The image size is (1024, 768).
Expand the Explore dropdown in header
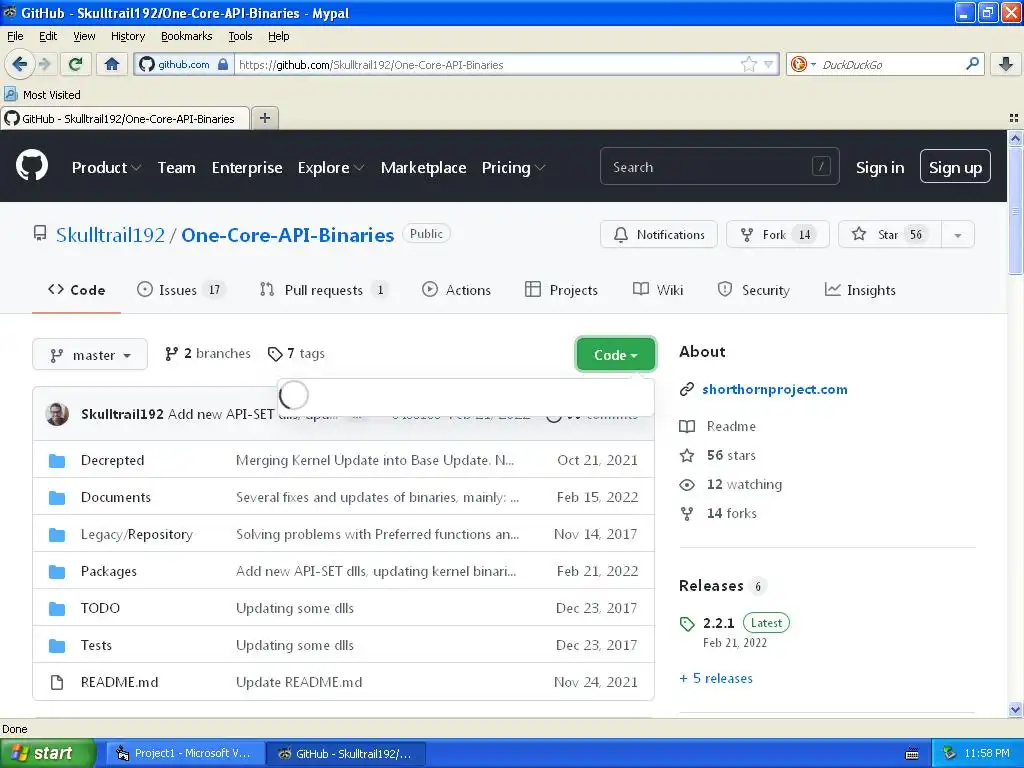(331, 167)
